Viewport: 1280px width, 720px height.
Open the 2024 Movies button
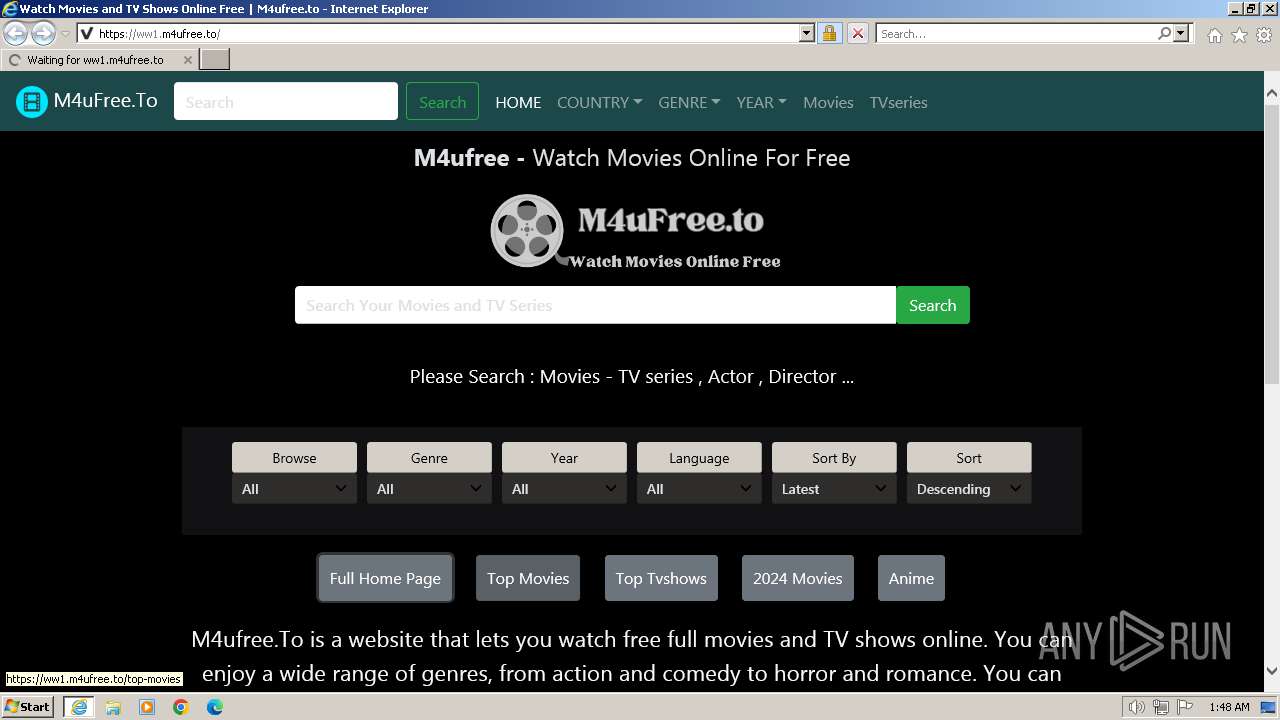tap(798, 578)
